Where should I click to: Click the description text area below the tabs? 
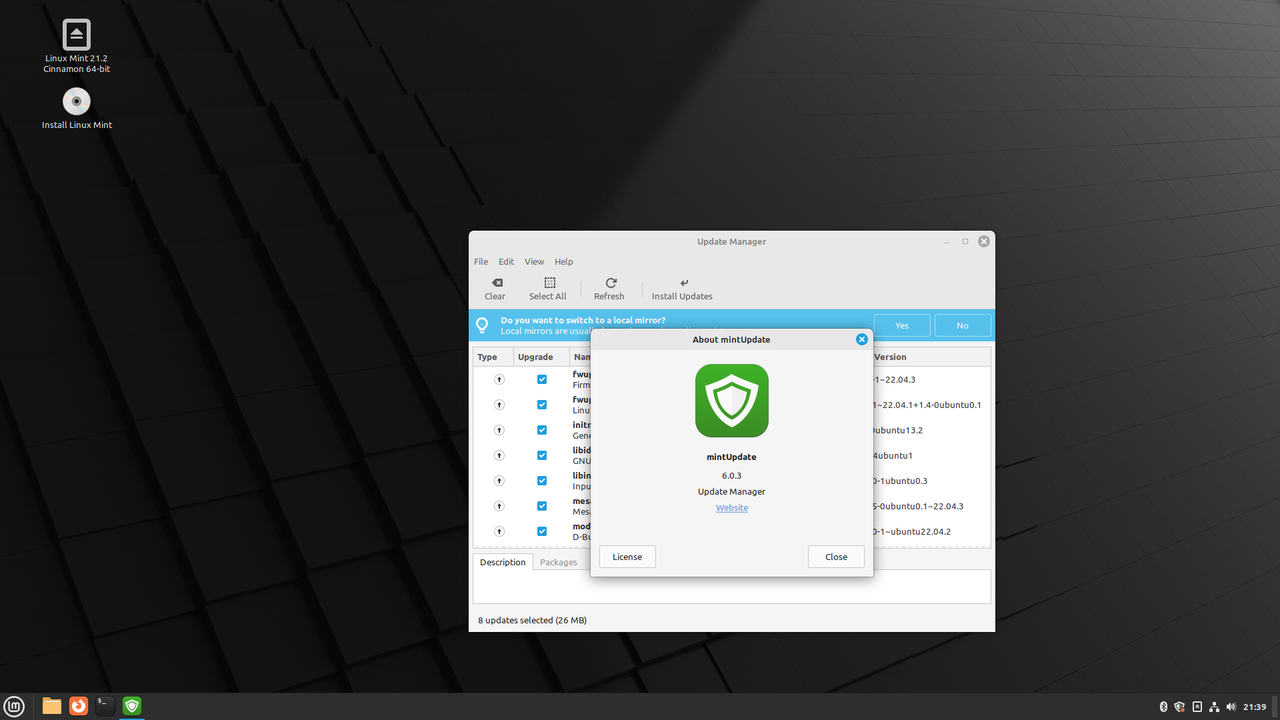click(732, 587)
